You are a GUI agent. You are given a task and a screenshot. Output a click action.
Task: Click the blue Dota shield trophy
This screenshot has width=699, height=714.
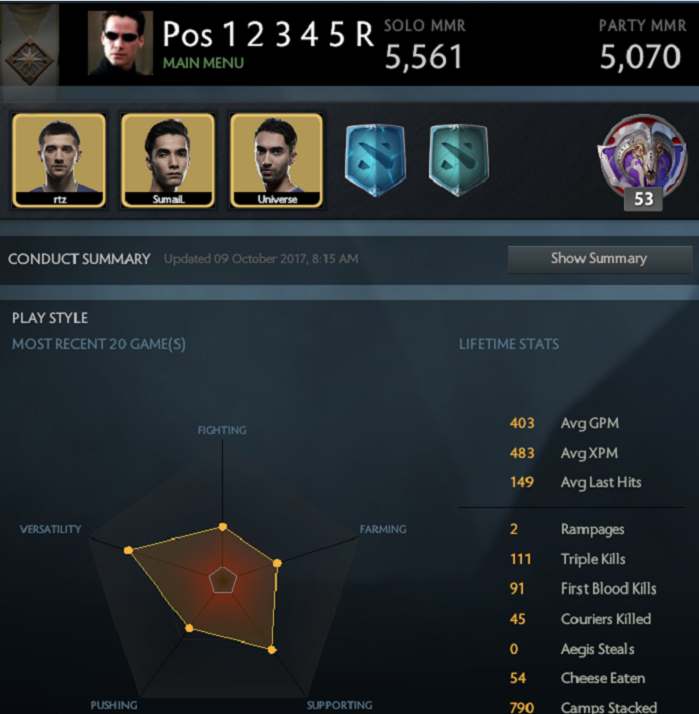[x=375, y=159]
